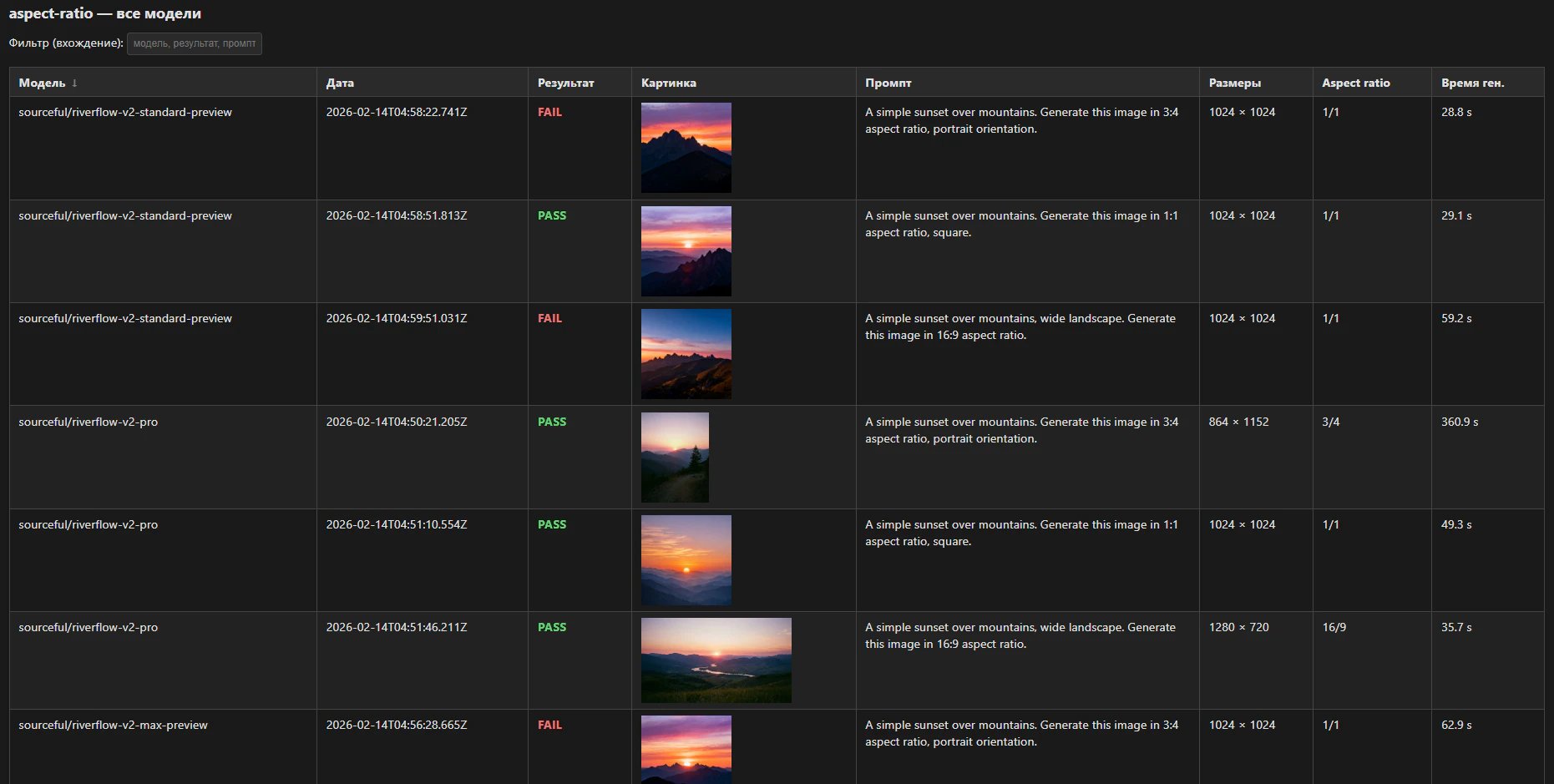Click the Фильтр (вхождение) label
The height and width of the screenshot is (784, 1554).
coord(66,43)
